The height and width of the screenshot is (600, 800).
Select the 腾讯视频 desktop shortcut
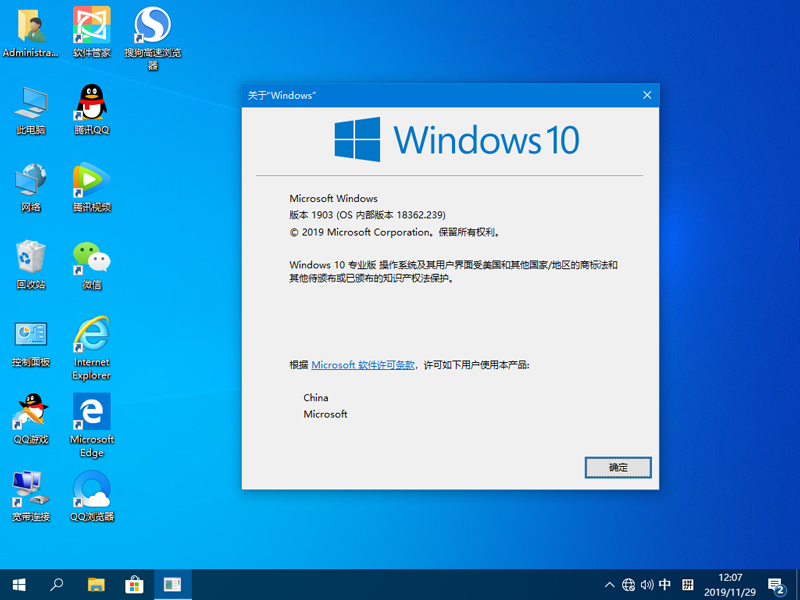(92, 186)
